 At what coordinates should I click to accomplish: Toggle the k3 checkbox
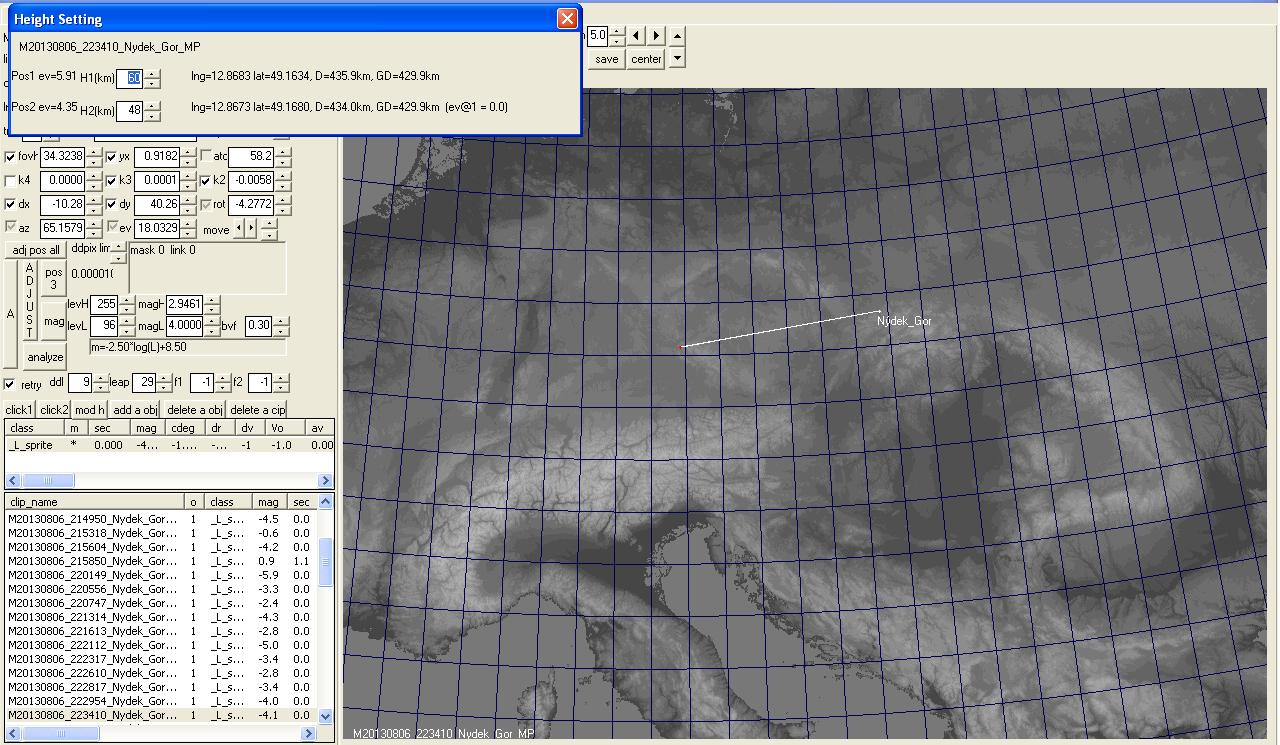(x=112, y=181)
